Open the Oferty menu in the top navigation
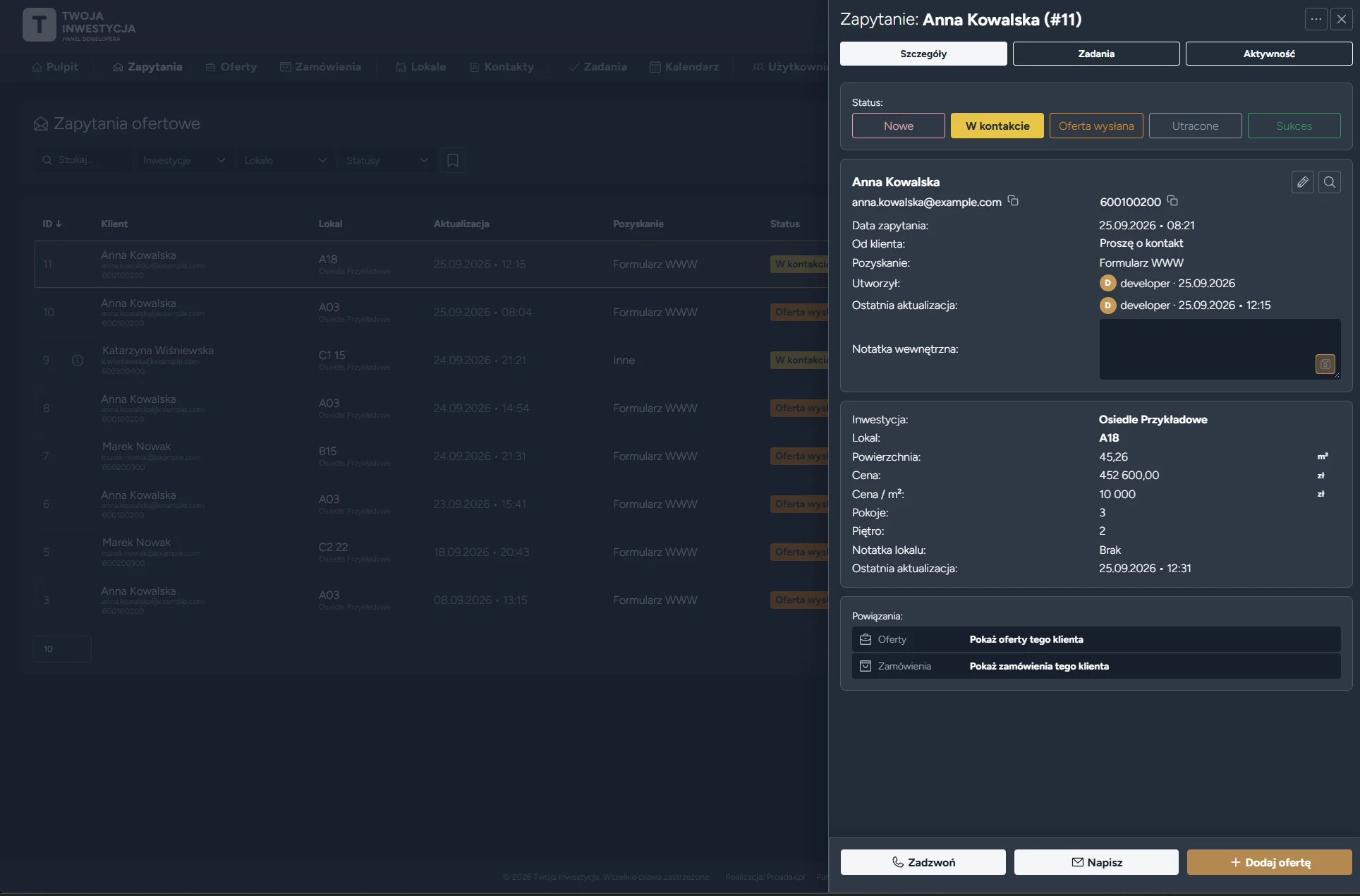 tap(231, 67)
